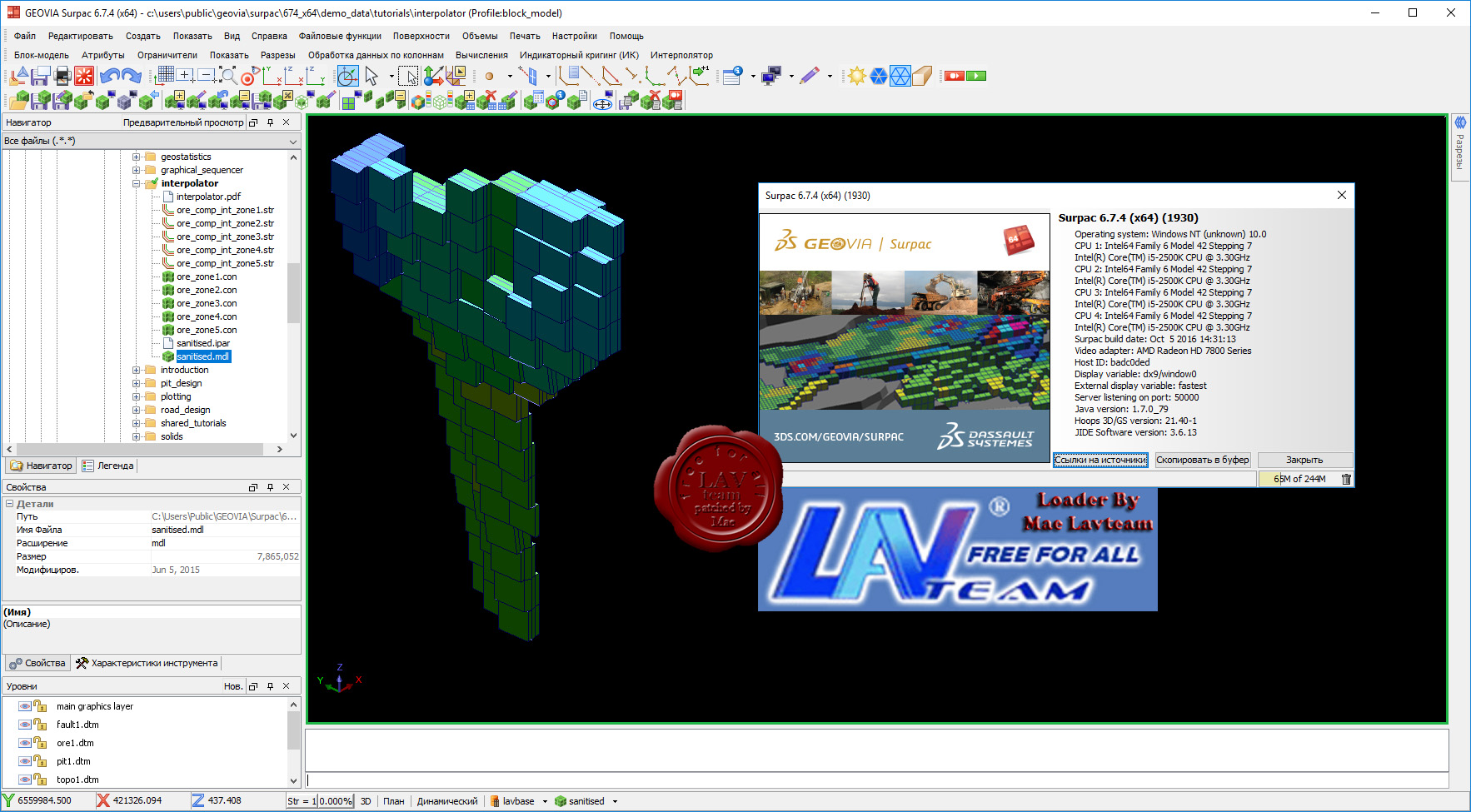The width and height of the screenshot is (1471, 812).
Task: Click the Zoom out icon
Action: pyautogui.click(x=207, y=76)
